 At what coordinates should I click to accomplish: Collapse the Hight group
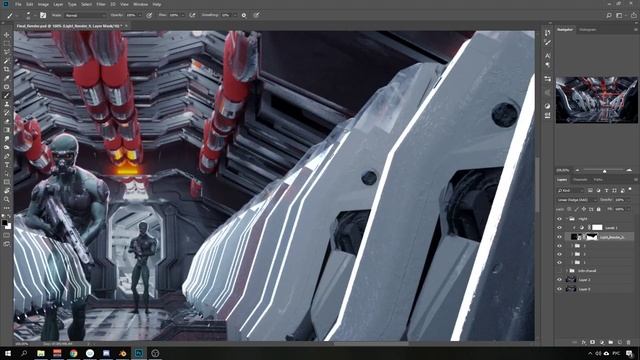(567, 219)
